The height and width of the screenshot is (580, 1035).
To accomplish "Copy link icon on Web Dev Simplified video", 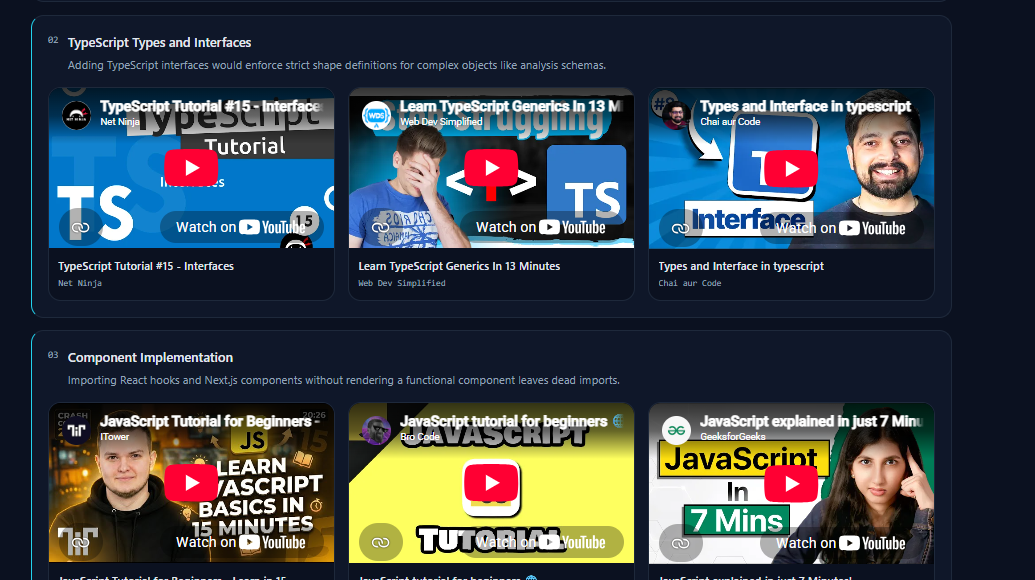I will coord(380,228).
